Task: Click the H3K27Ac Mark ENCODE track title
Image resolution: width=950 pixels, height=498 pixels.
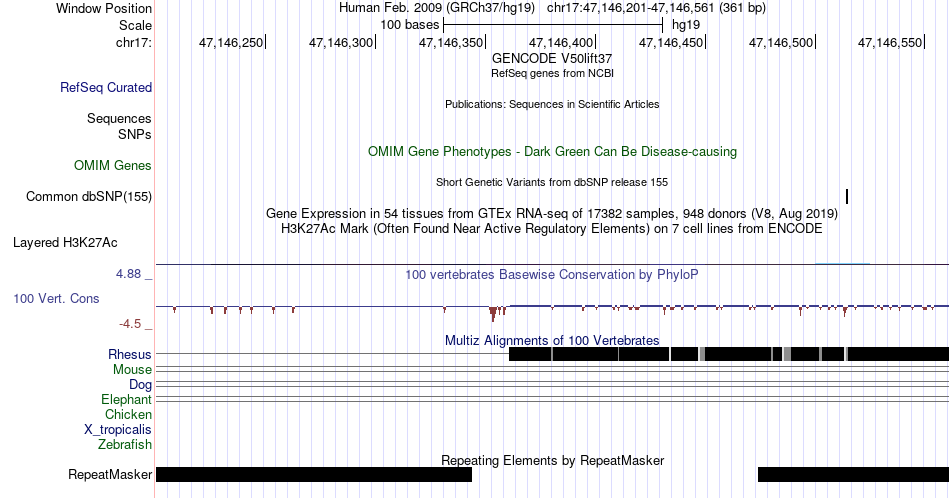Action: [x=552, y=229]
